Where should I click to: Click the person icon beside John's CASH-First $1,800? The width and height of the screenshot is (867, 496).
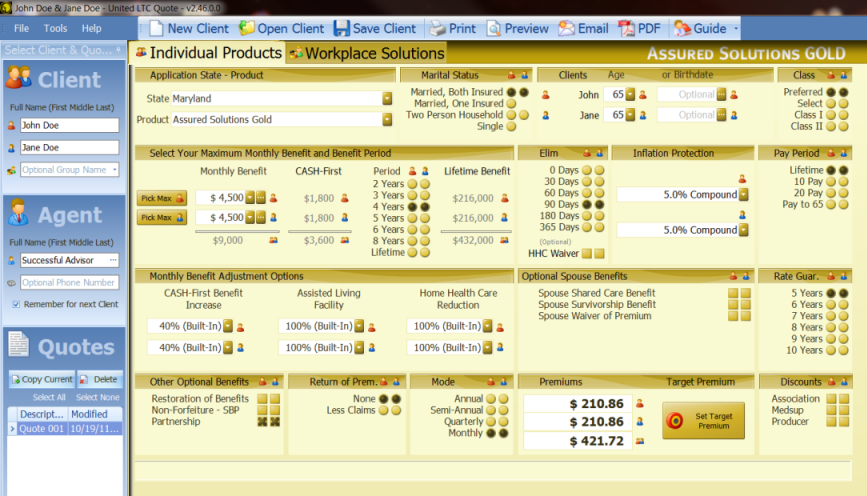tap(344, 198)
